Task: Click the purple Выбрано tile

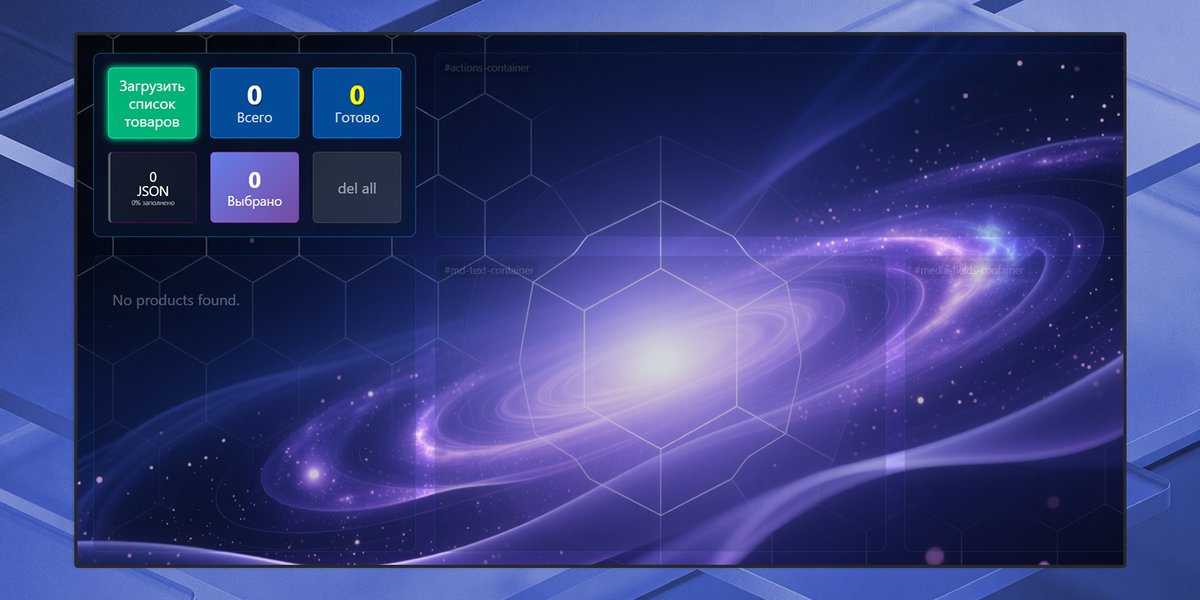Action: pos(254,187)
